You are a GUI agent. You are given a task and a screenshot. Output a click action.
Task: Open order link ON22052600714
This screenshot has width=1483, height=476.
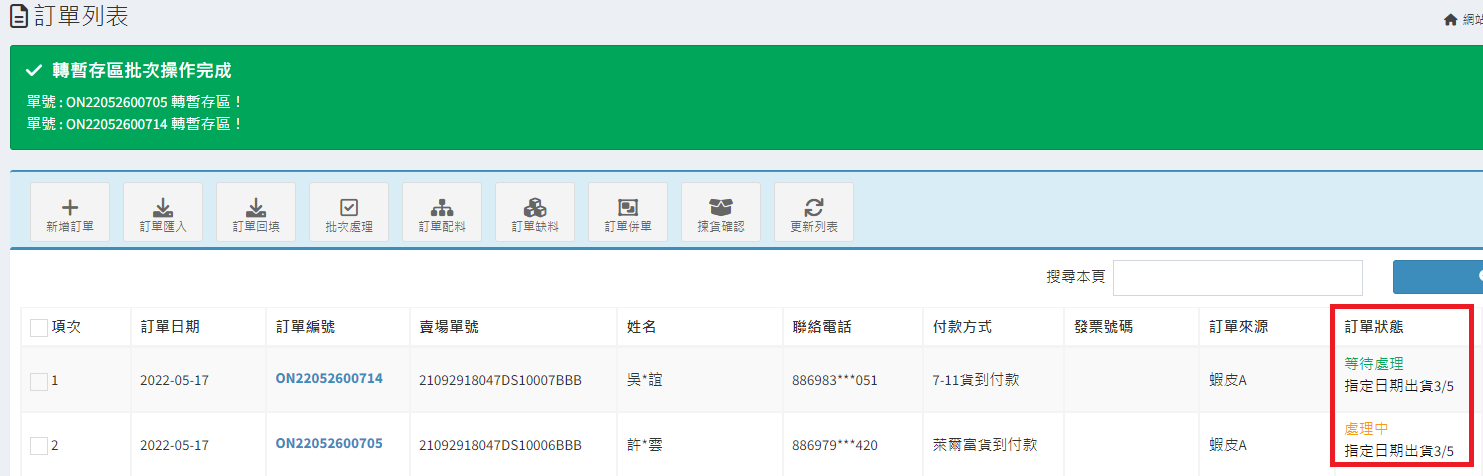[x=329, y=378]
